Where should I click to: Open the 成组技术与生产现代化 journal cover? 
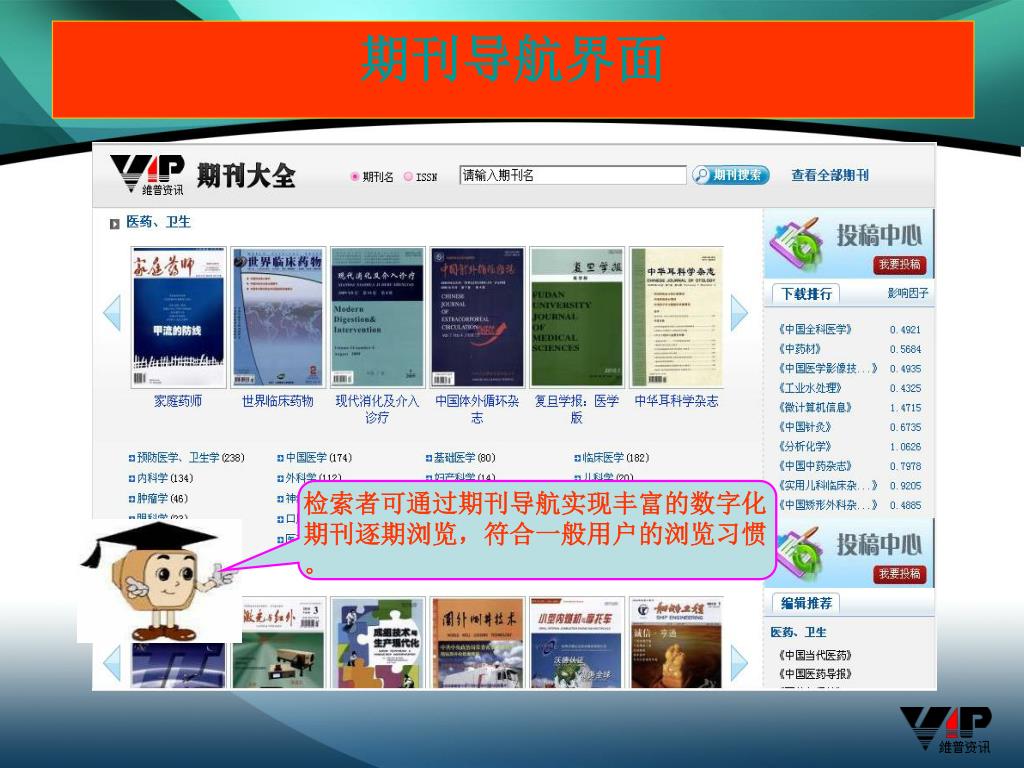point(377,643)
